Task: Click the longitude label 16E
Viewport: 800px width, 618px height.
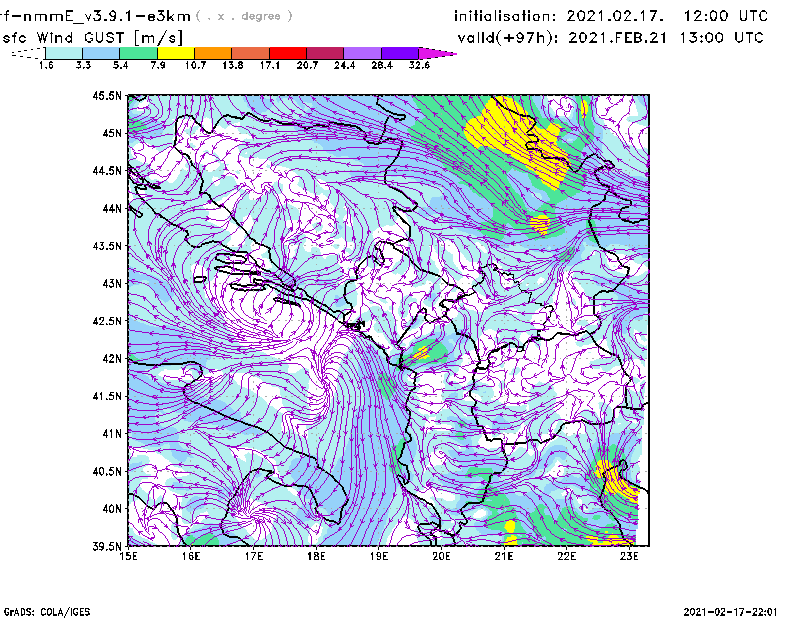Action: (x=191, y=556)
